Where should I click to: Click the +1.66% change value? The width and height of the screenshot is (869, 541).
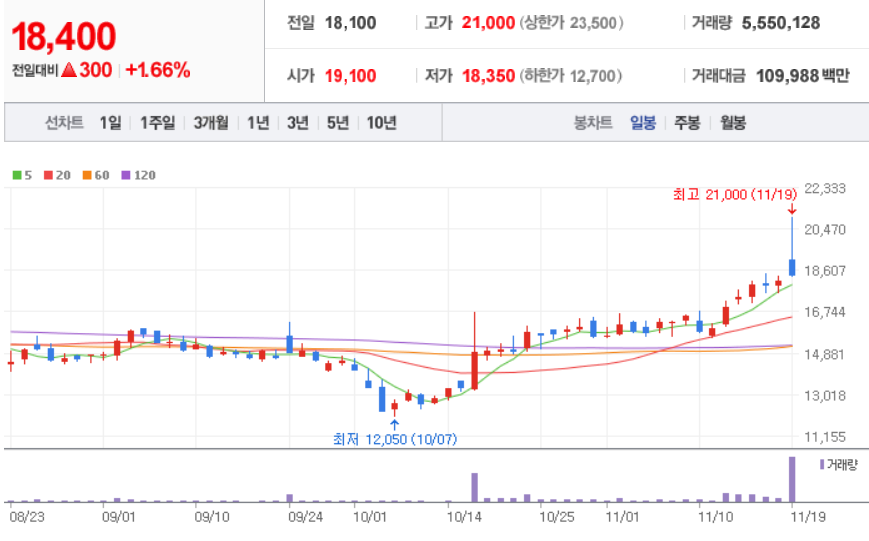[x=158, y=70]
